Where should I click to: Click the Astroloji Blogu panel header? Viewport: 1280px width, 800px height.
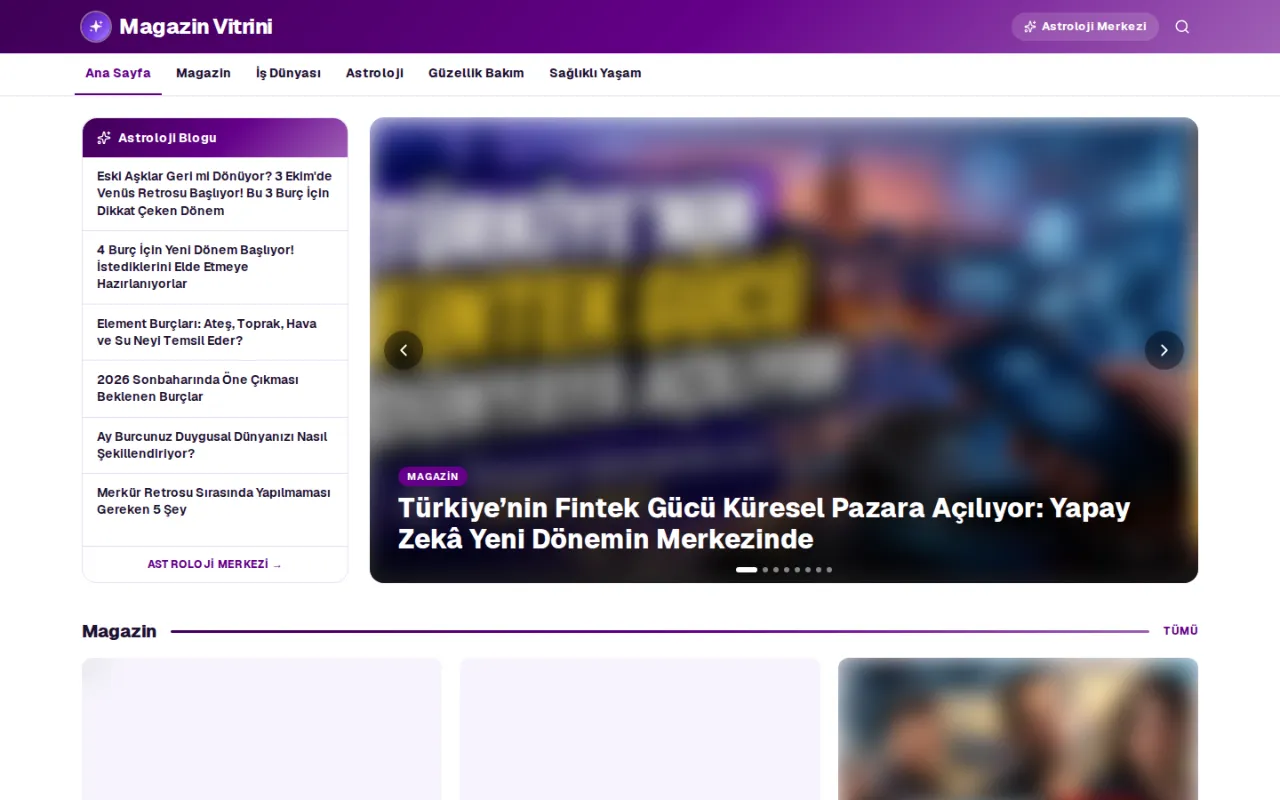[215, 138]
